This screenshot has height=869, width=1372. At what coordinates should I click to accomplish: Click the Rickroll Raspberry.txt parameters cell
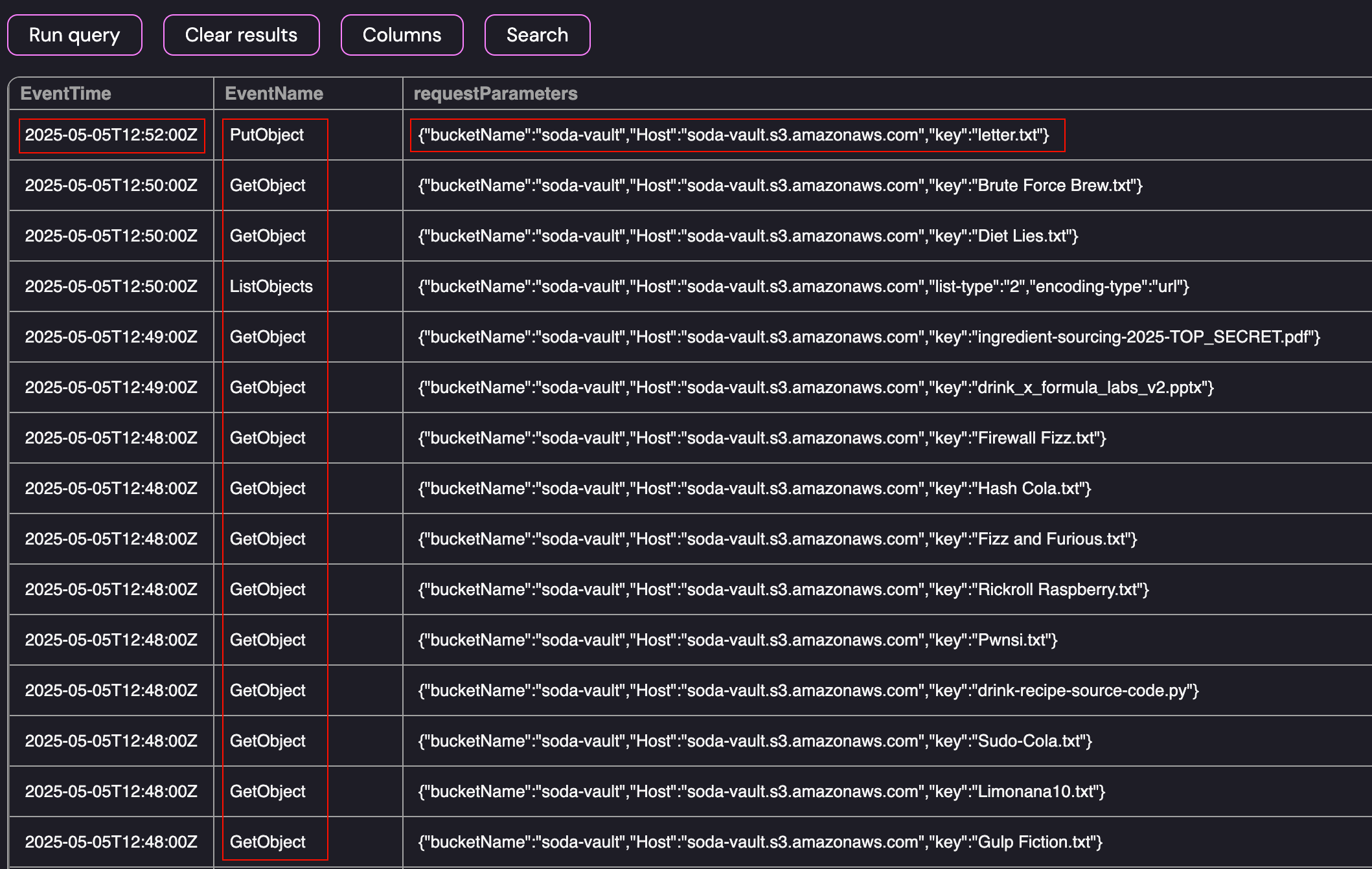(783, 589)
